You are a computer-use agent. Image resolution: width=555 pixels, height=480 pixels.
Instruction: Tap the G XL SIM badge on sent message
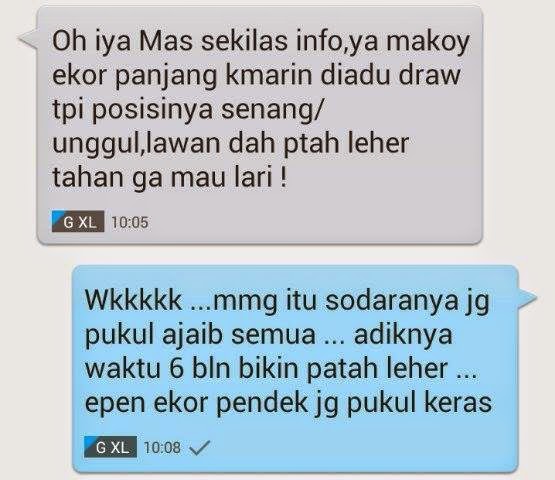pyautogui.click(x=110, y=447)
